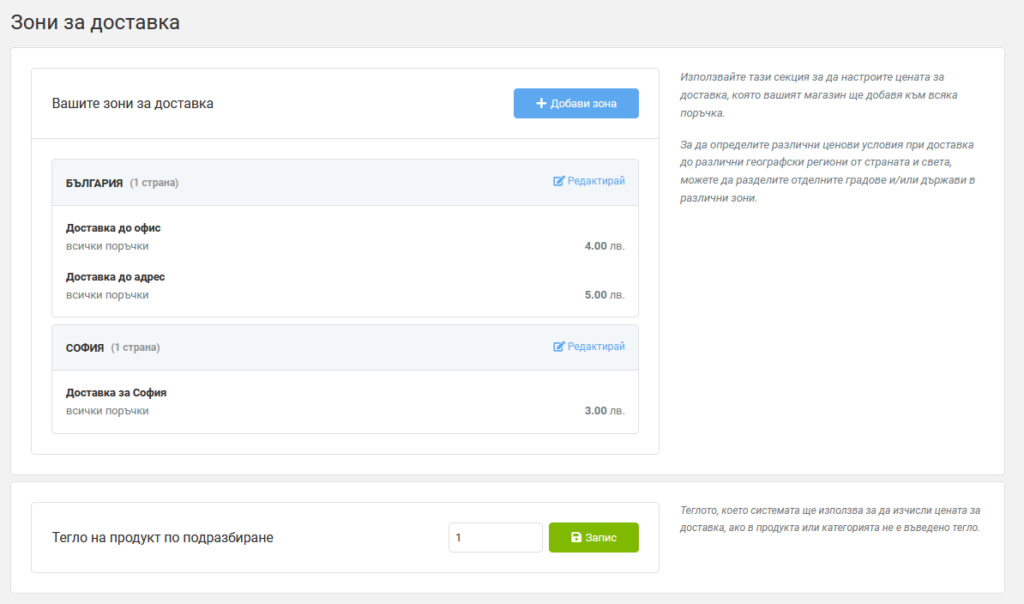Click the Вашите зони за доставка heading
Screen dimensions: 1024x604
133,103
